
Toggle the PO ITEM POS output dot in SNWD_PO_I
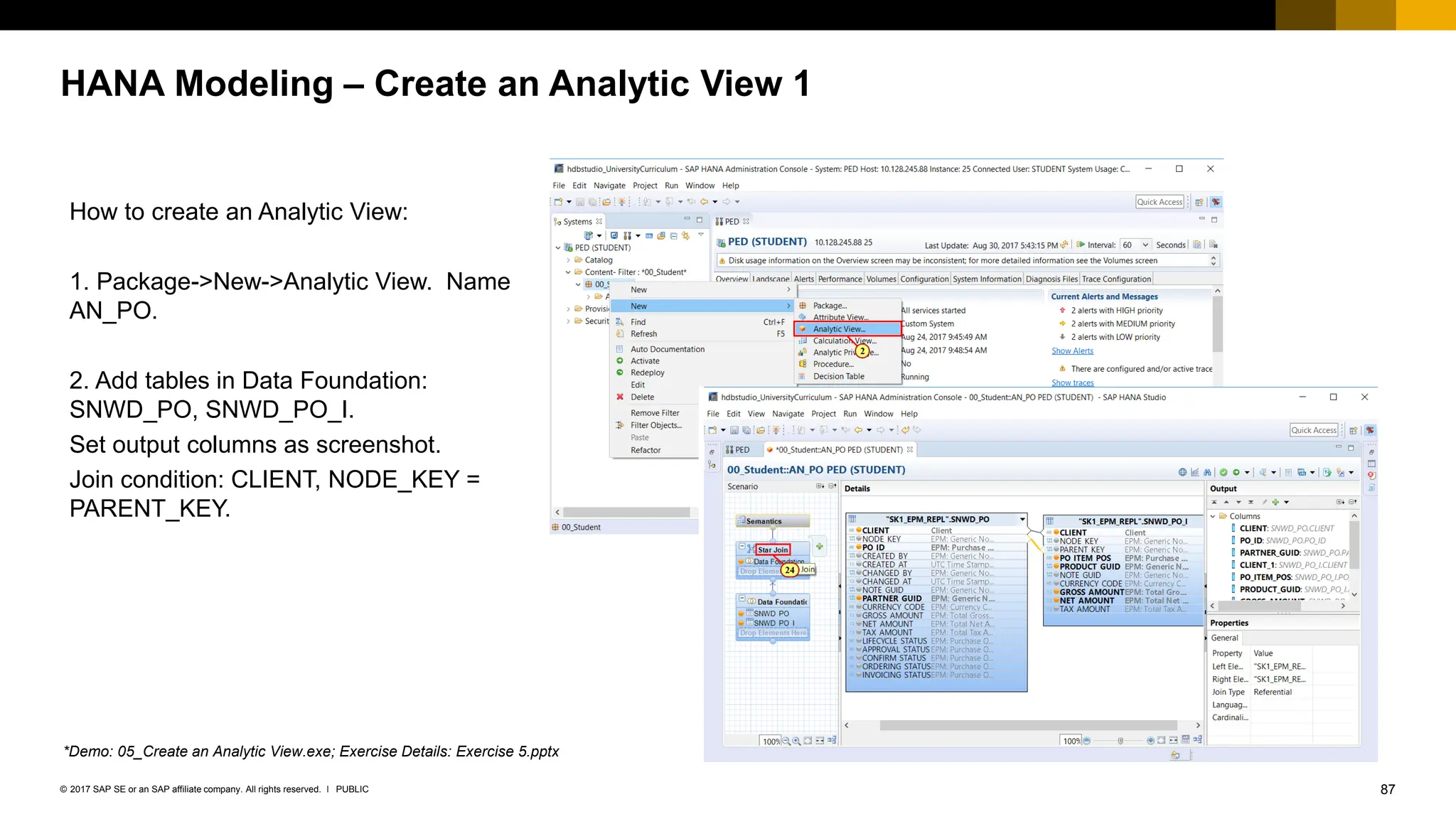click(x=1056, y=558)
